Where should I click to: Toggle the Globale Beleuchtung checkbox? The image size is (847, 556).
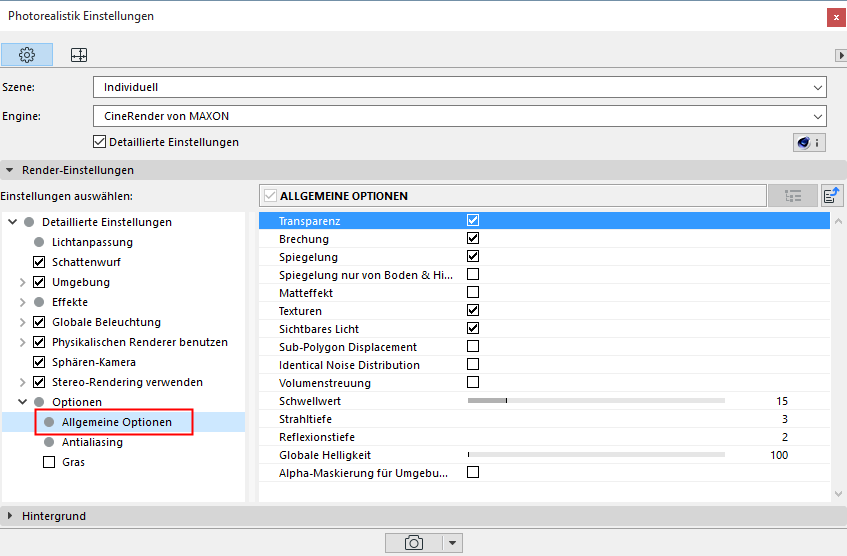39,322
